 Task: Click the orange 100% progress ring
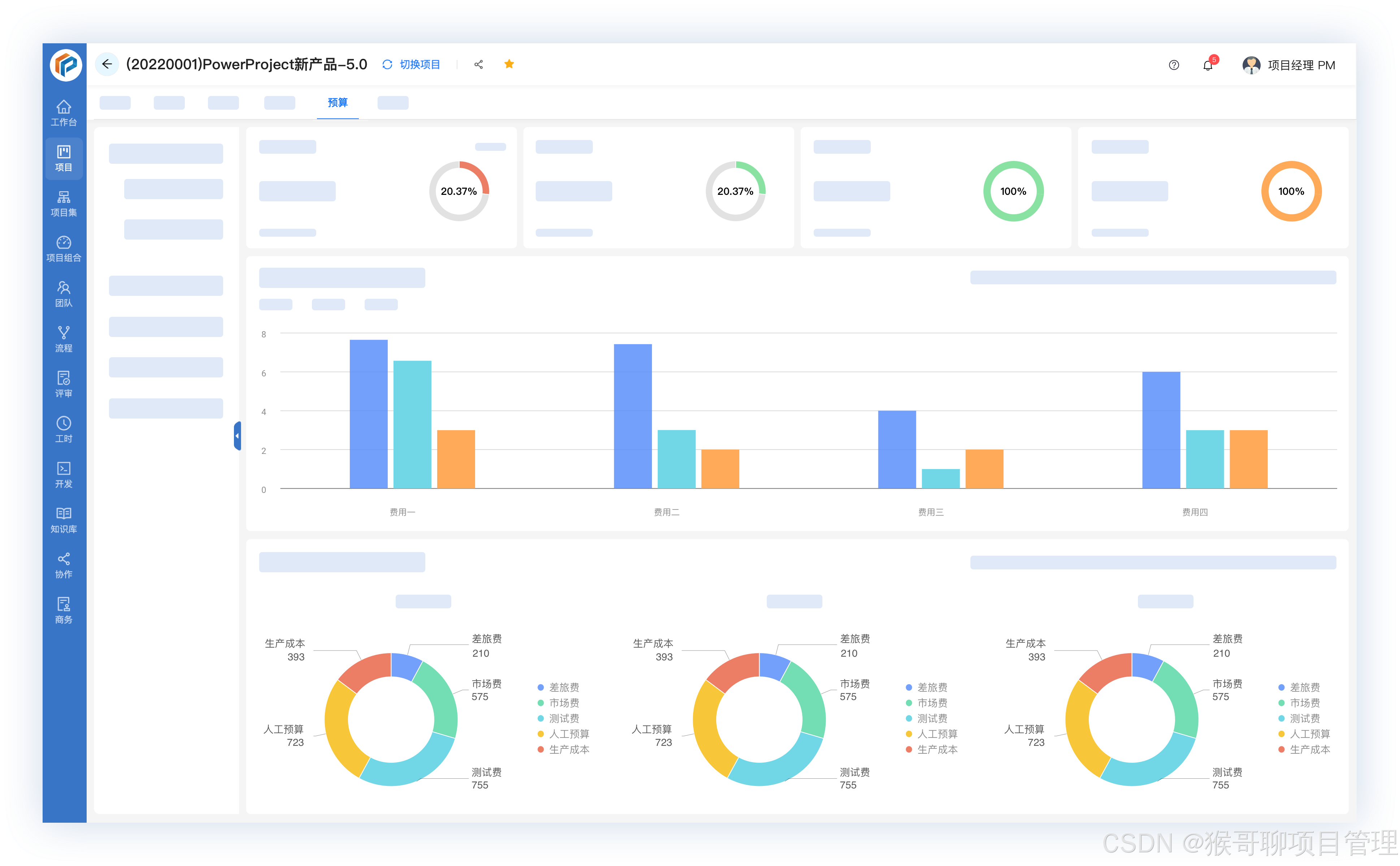1291,191
